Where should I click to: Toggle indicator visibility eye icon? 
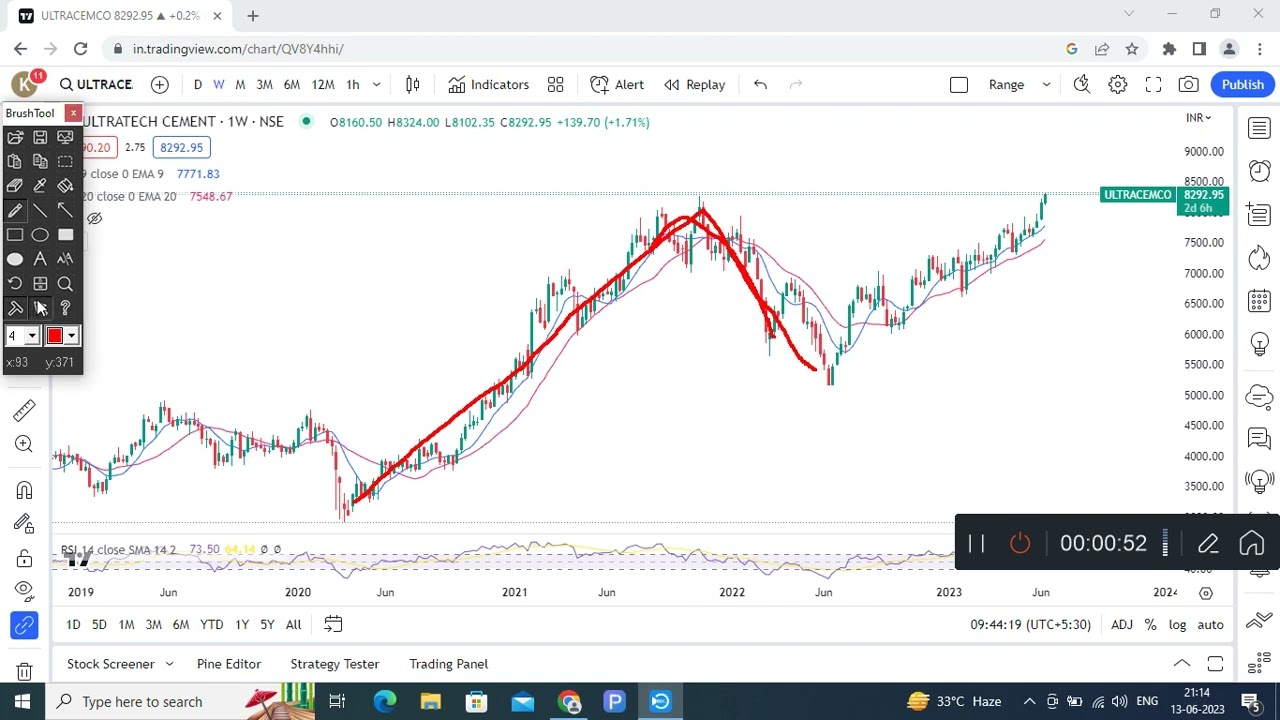[x=94, y=218]
